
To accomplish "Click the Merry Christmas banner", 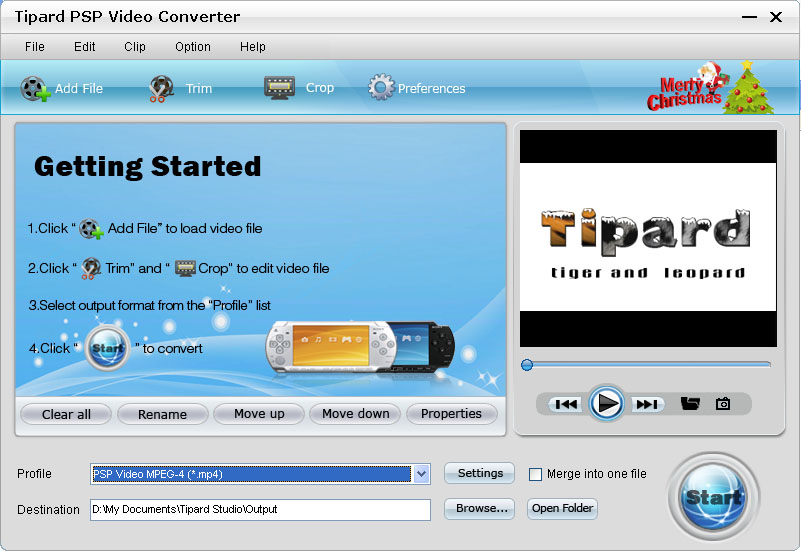I will (710, 87).
